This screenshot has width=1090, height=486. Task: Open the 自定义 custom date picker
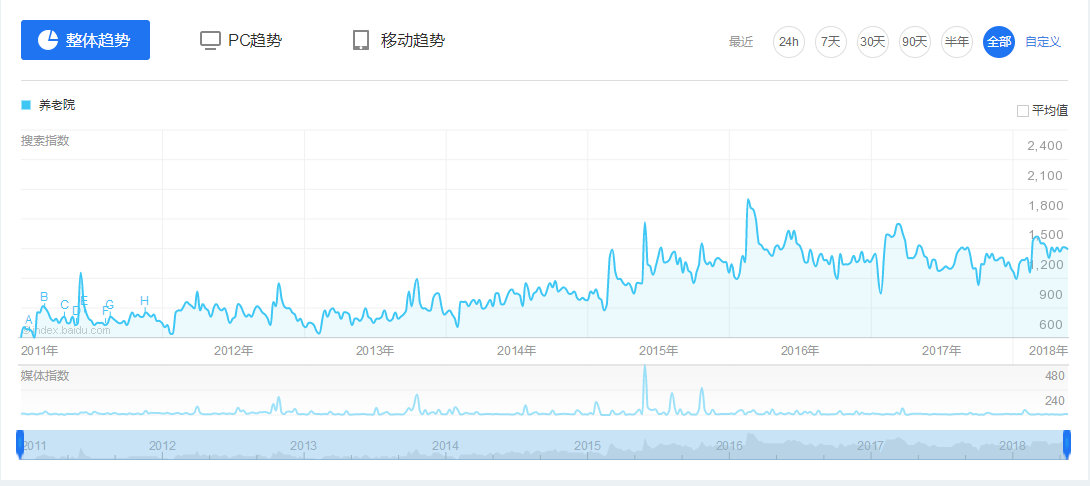tap(1043, 42)
